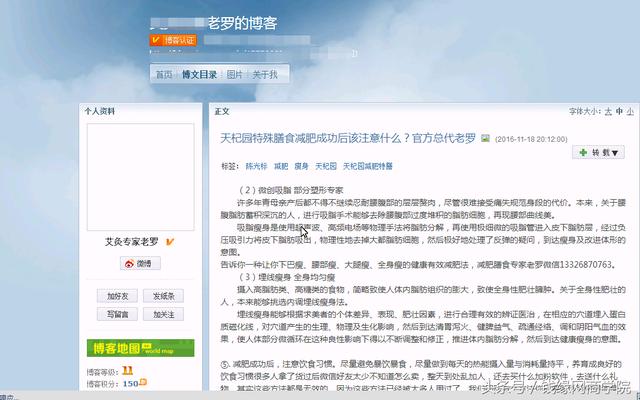
Task: Open the 关于我 about tab
Action: [x=265, y=75]
